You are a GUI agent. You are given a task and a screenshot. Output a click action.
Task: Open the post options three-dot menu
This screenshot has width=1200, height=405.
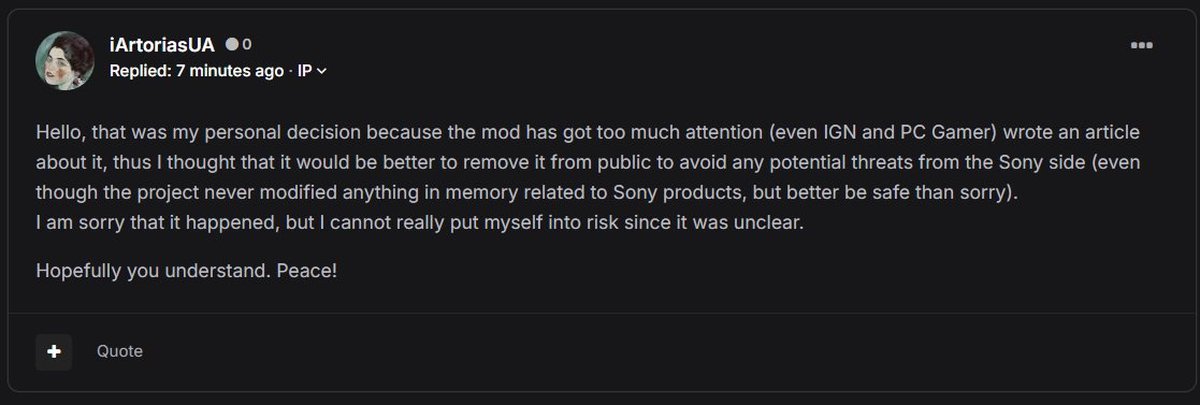1140,46
